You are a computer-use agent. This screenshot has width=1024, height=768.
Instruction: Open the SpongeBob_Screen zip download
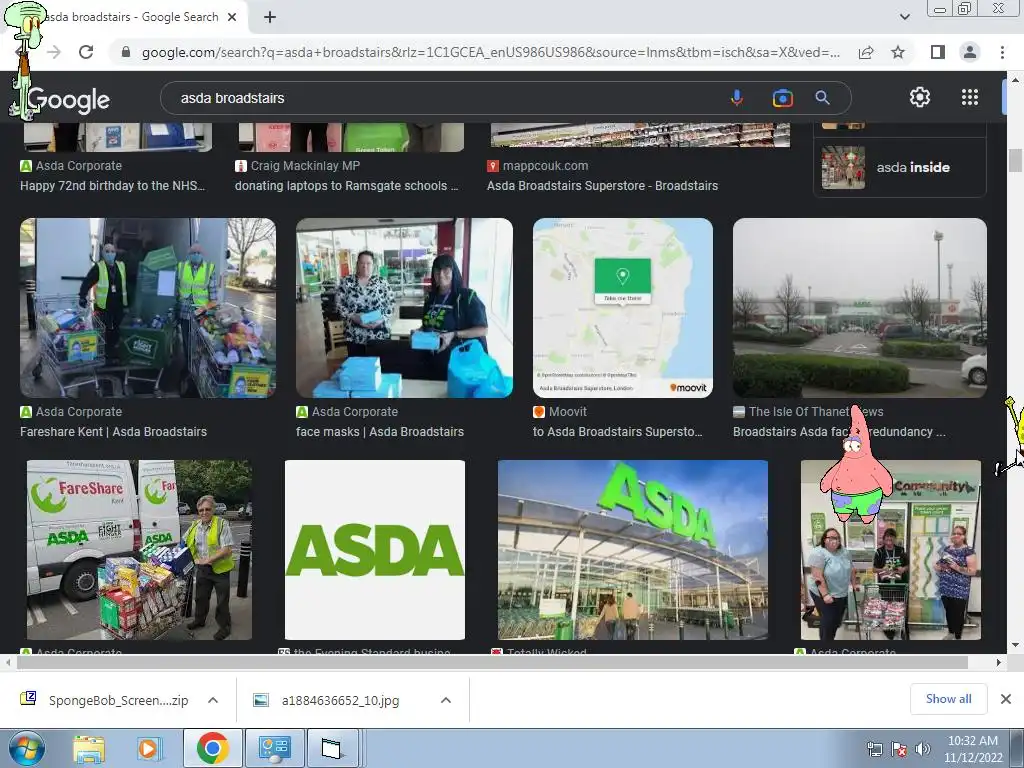pos(104,700)
